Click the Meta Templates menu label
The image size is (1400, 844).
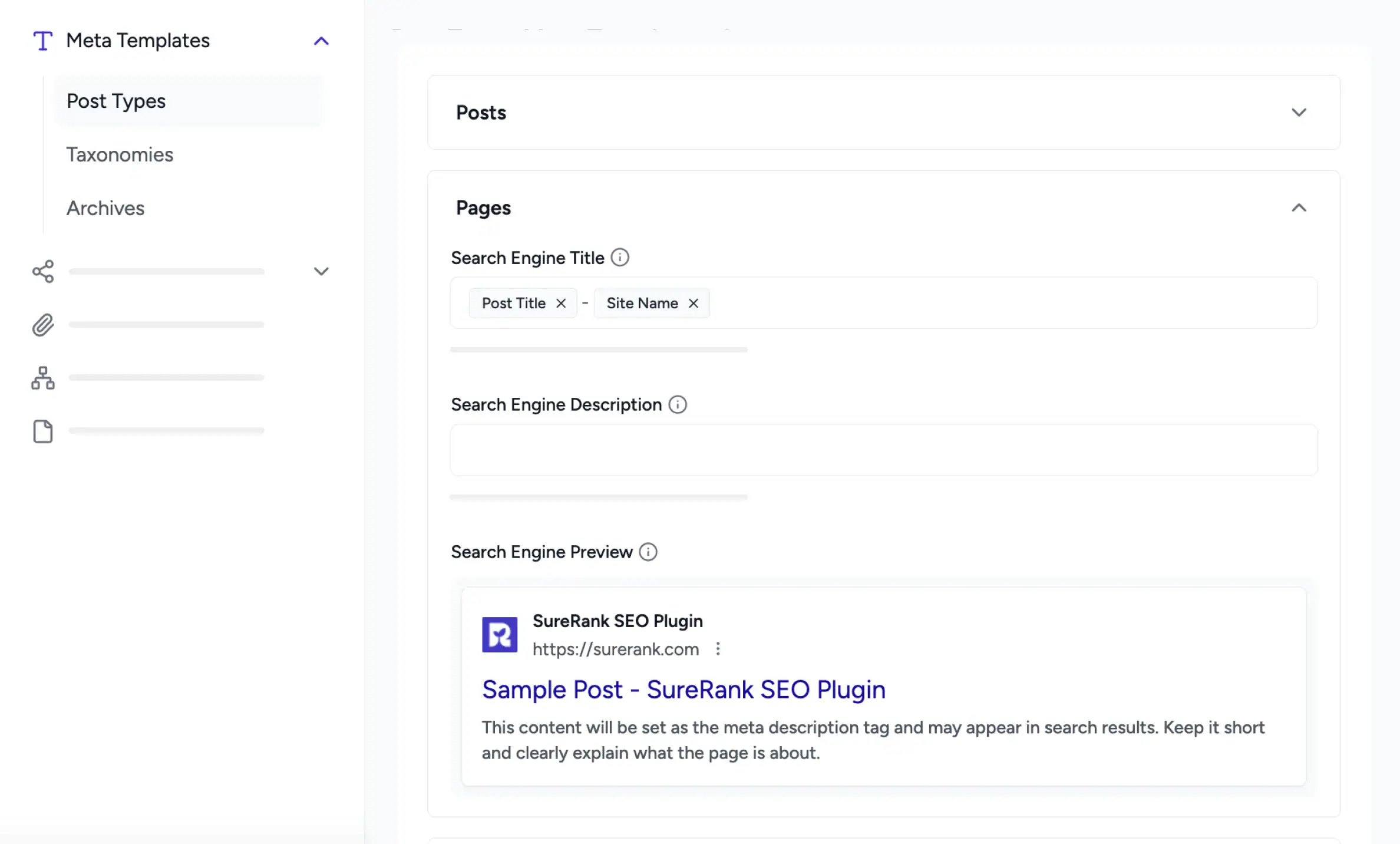[138, 41]
